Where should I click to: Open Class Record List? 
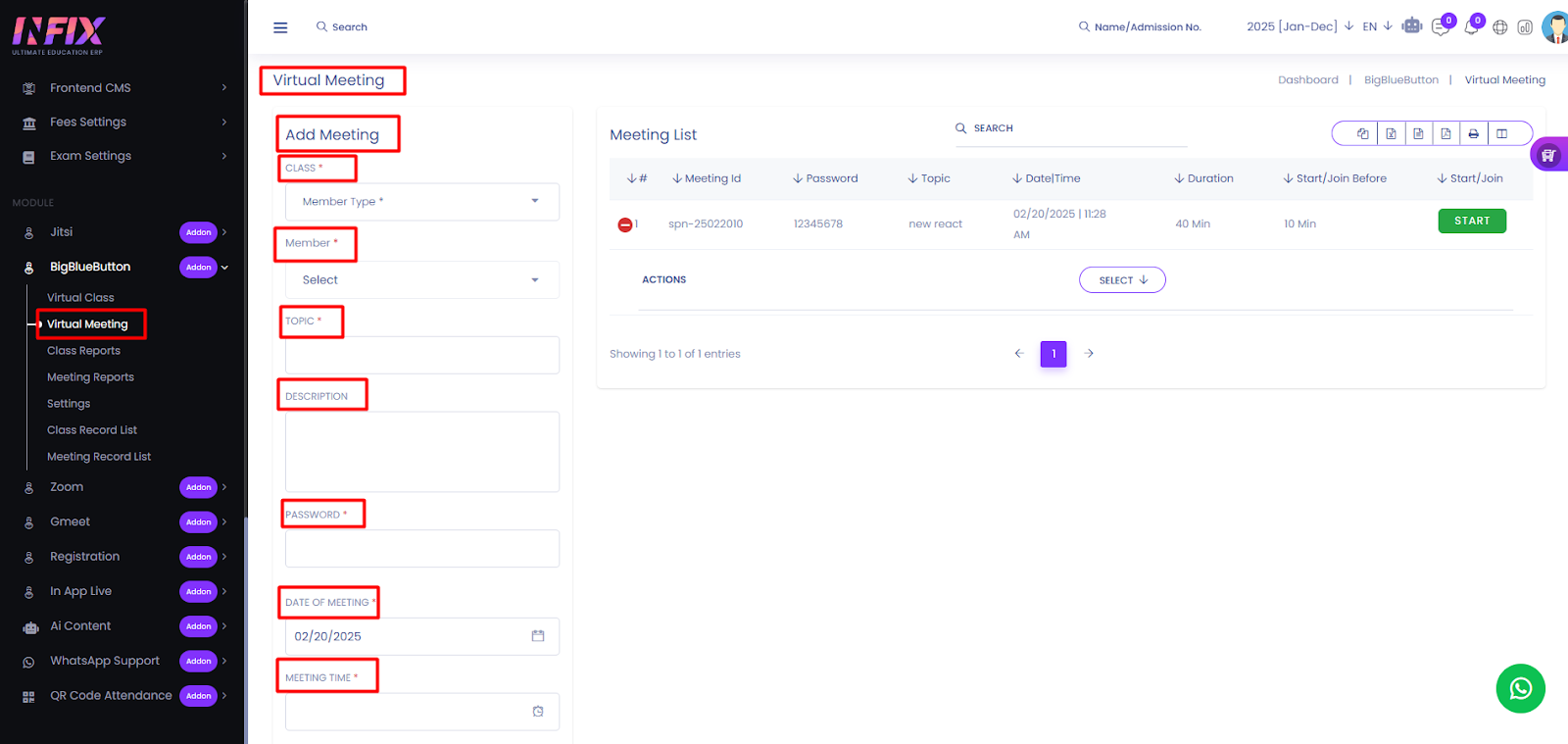(92, 430)
